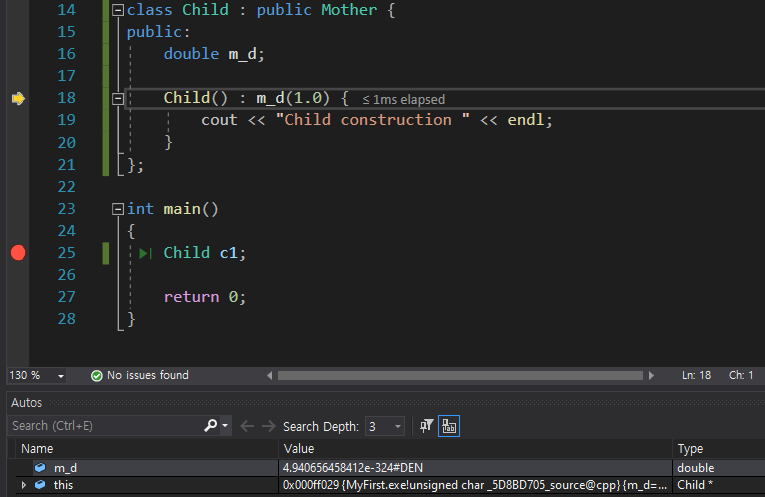Click the c1 variable on line 25
The image size is (765, 497).
click(x=228, y=253)
